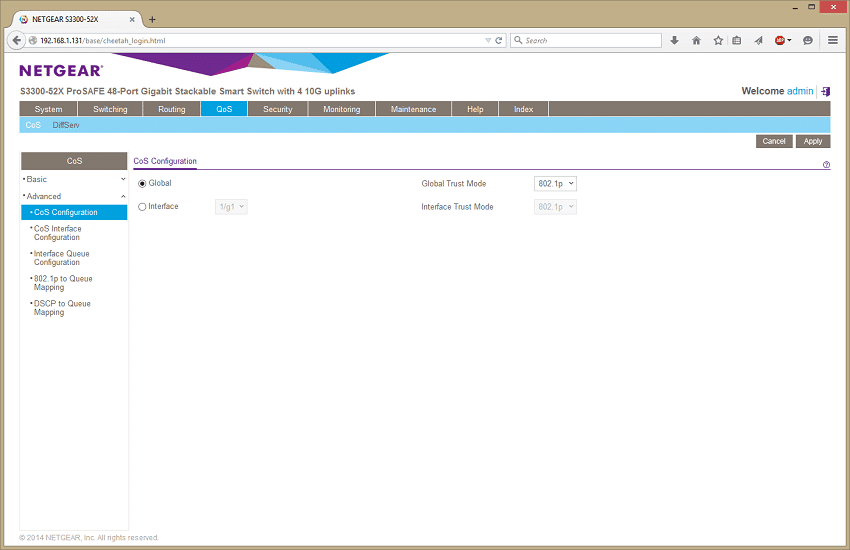Select the Interface radio button
850x550 pixels.
tap(142, 207)
